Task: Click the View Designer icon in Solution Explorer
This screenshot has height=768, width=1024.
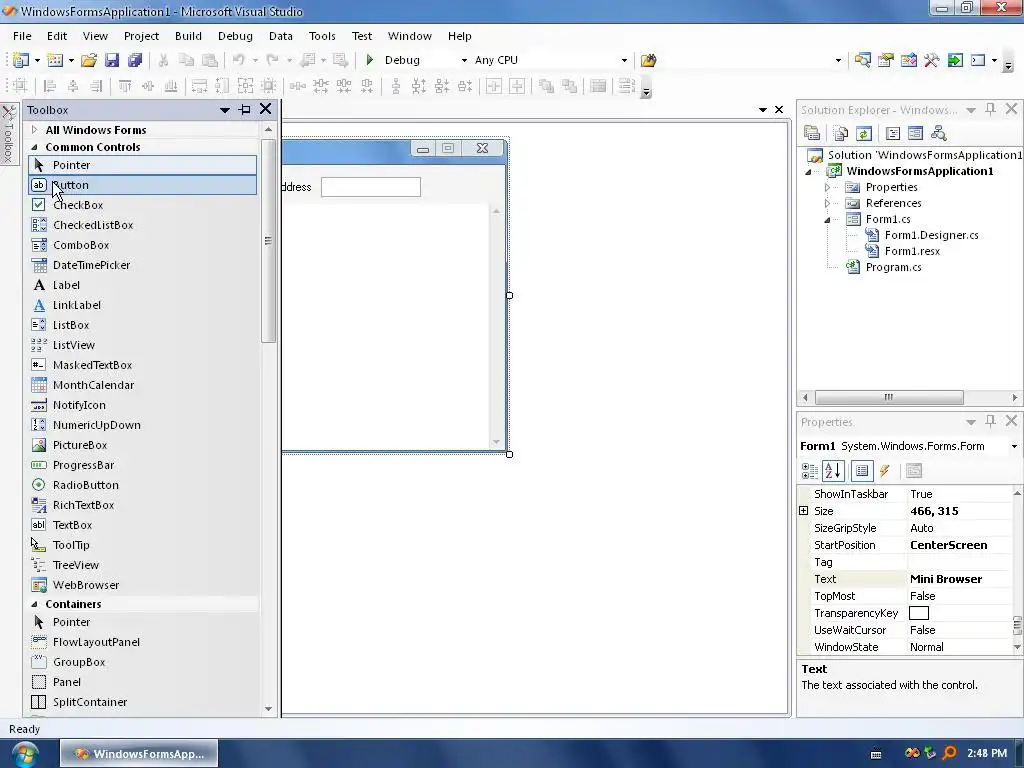Action: pyautogui.click(x=916, y=134)
